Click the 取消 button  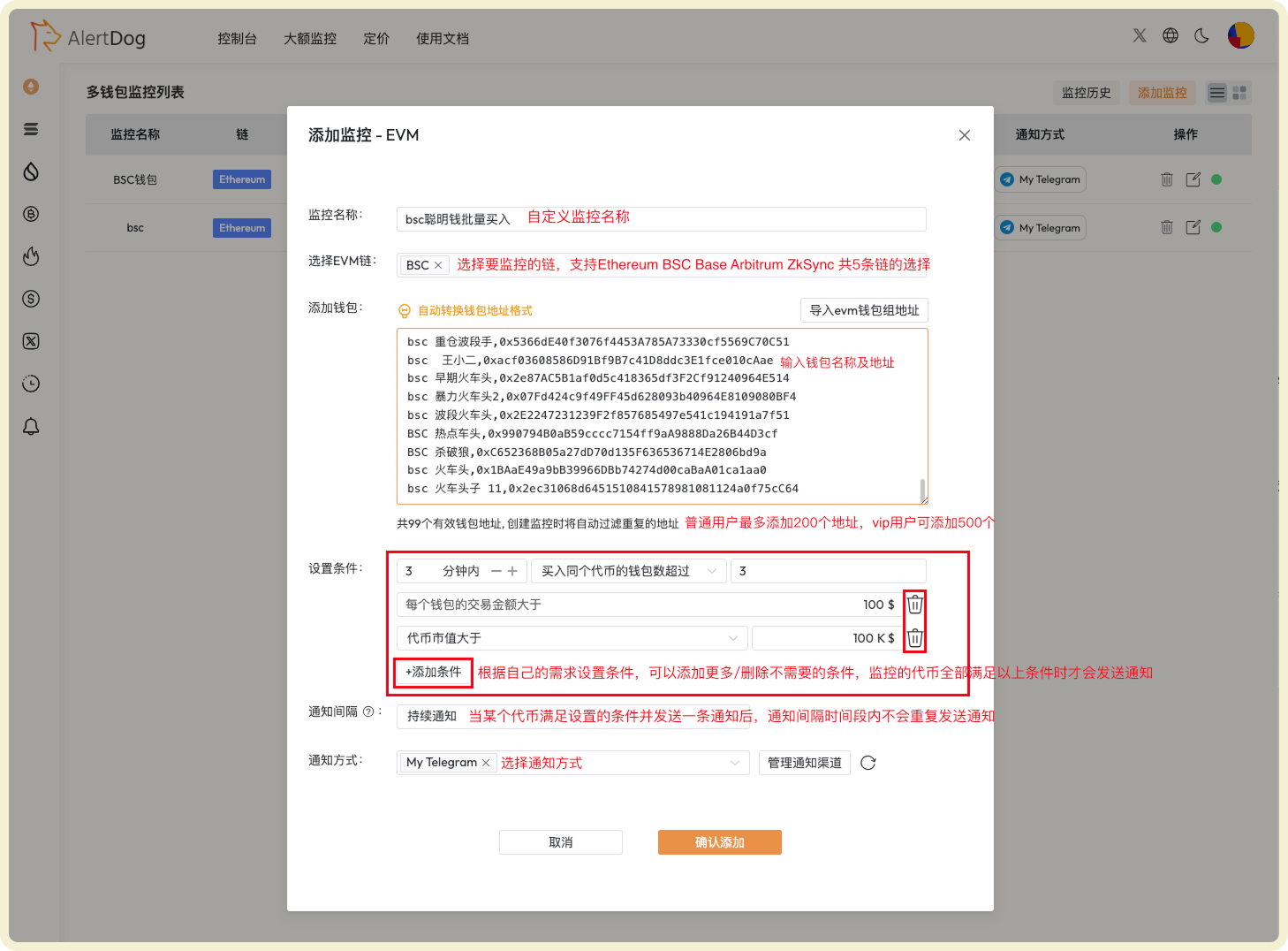tap(561, 842)
